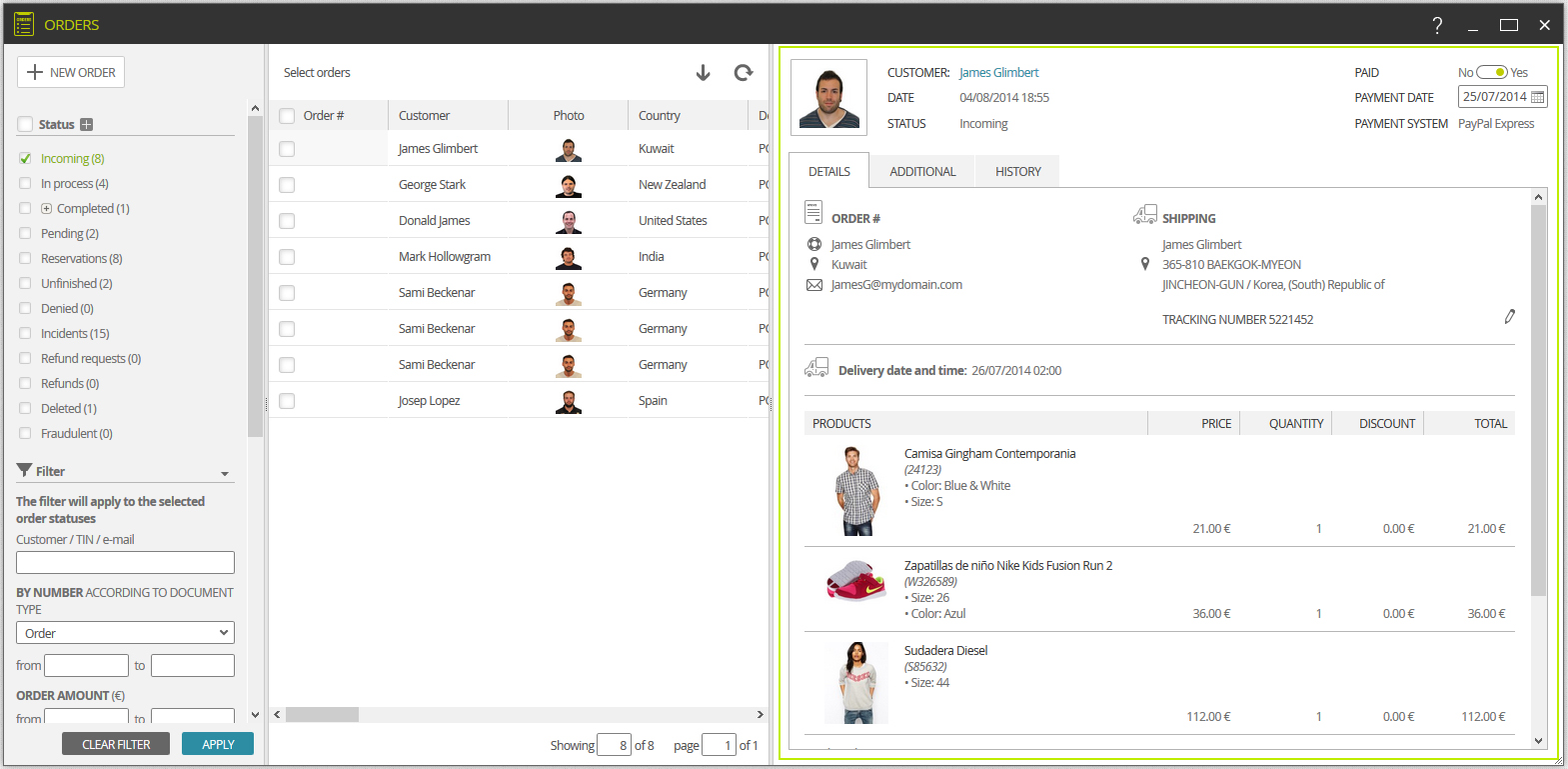Refresh the orders list

tap(744, 73)
